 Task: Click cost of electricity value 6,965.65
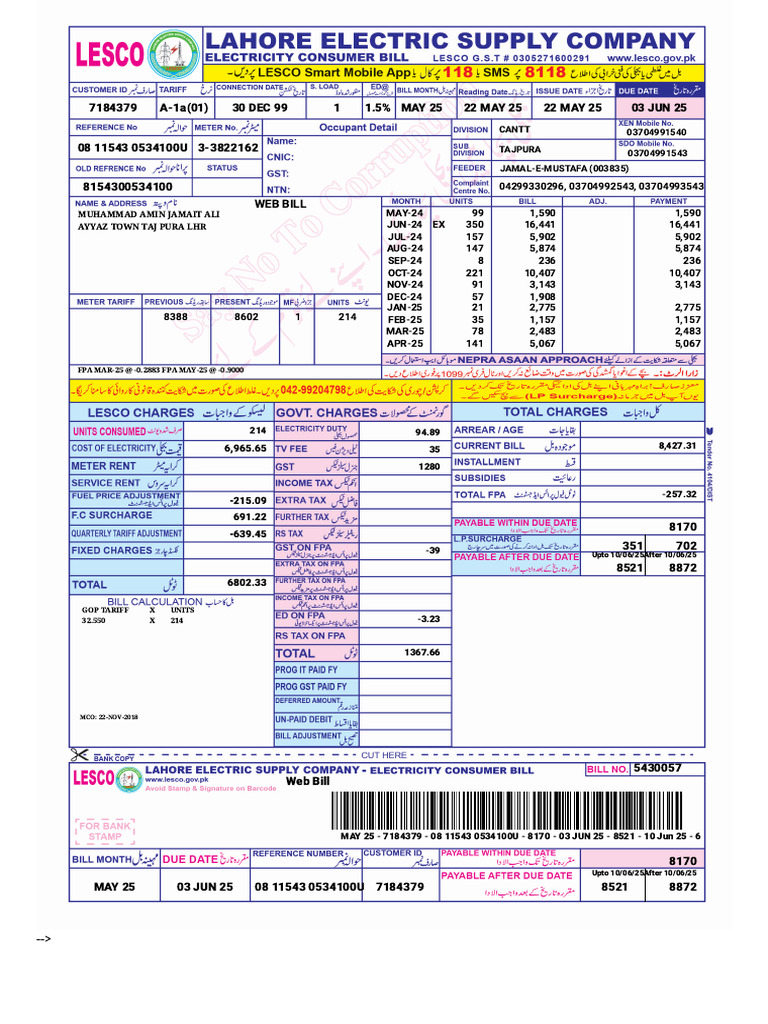[x=246, y=449]
